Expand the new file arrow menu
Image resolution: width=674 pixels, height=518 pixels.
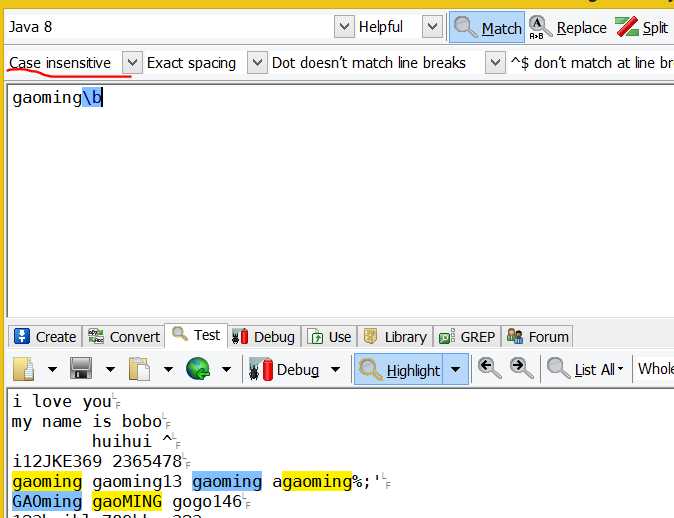point(52,369)
